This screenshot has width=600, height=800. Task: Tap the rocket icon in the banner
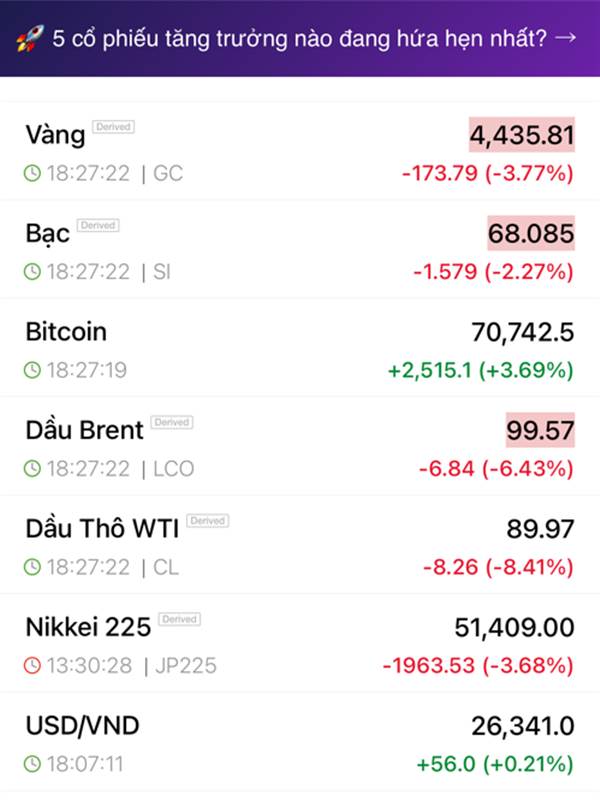pyautogui.click(x=27, y=39)
